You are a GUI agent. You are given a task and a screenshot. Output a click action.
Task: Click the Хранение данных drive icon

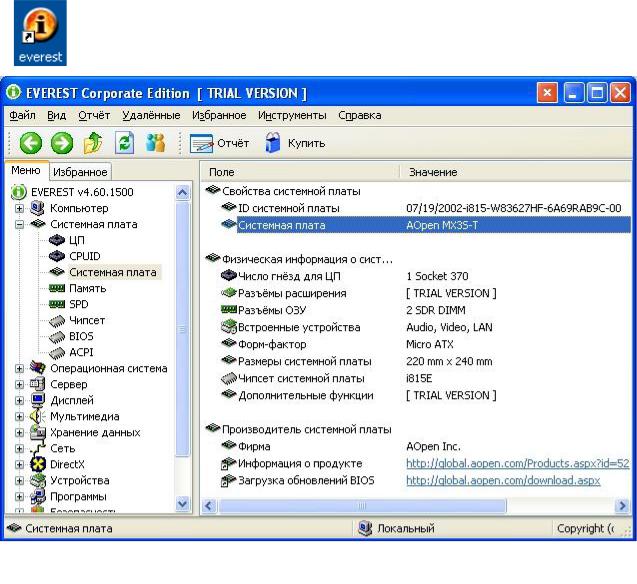(x=37, y=432)
